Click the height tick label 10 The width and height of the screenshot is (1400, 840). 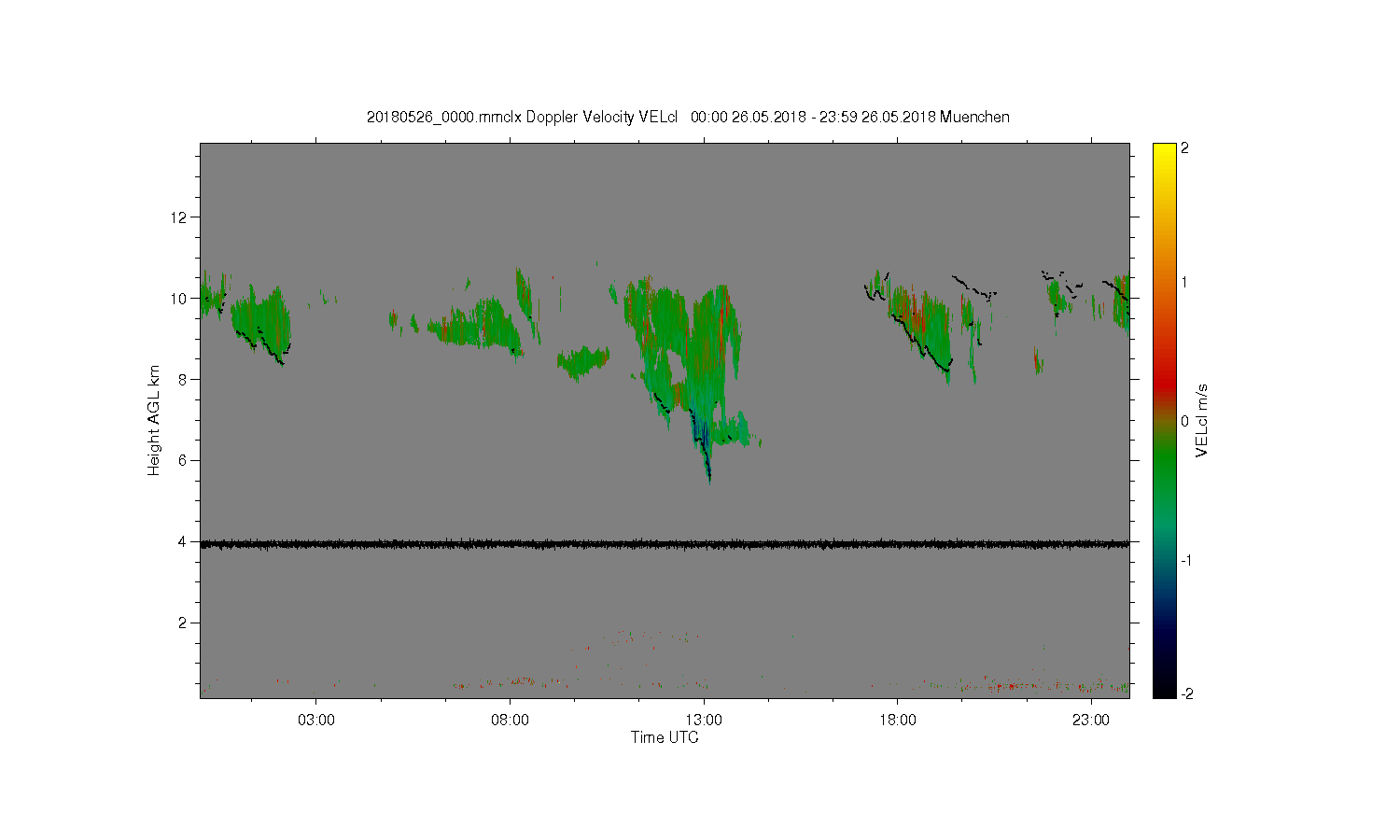pyautogui.click(x=179, y=299)
